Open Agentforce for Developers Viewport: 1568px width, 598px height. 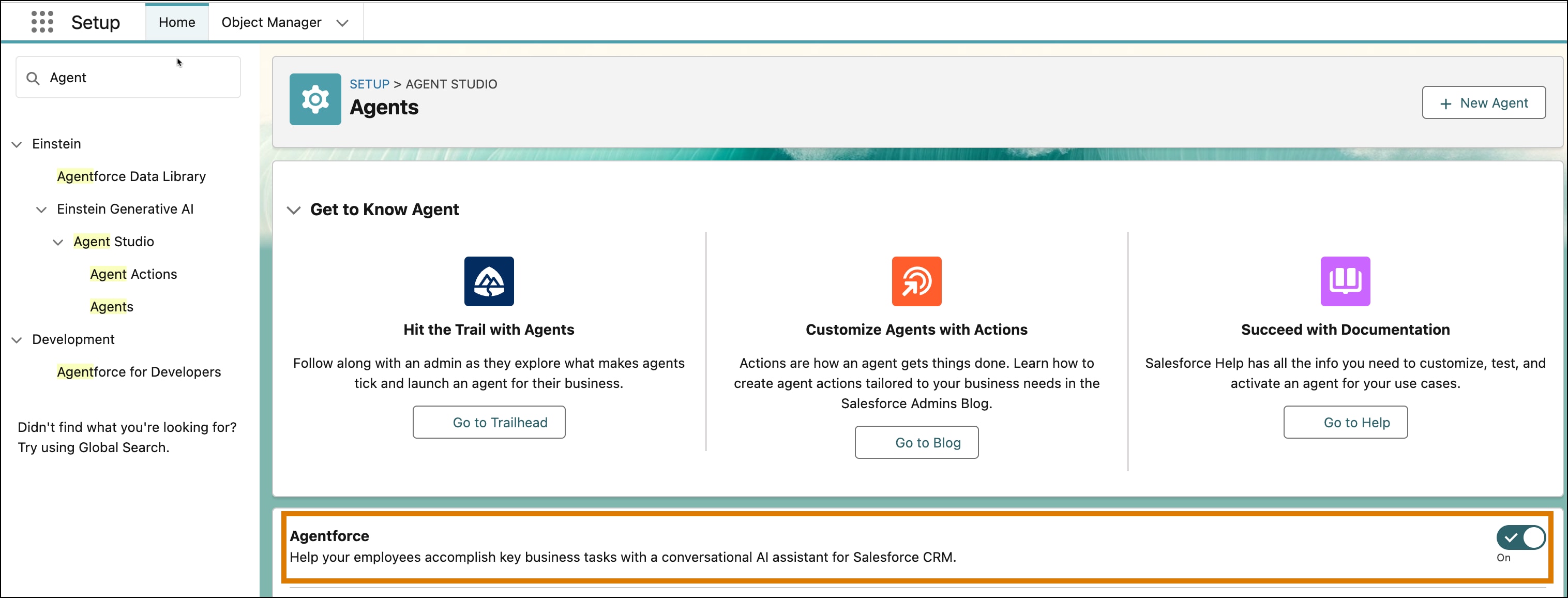(139, 372)
